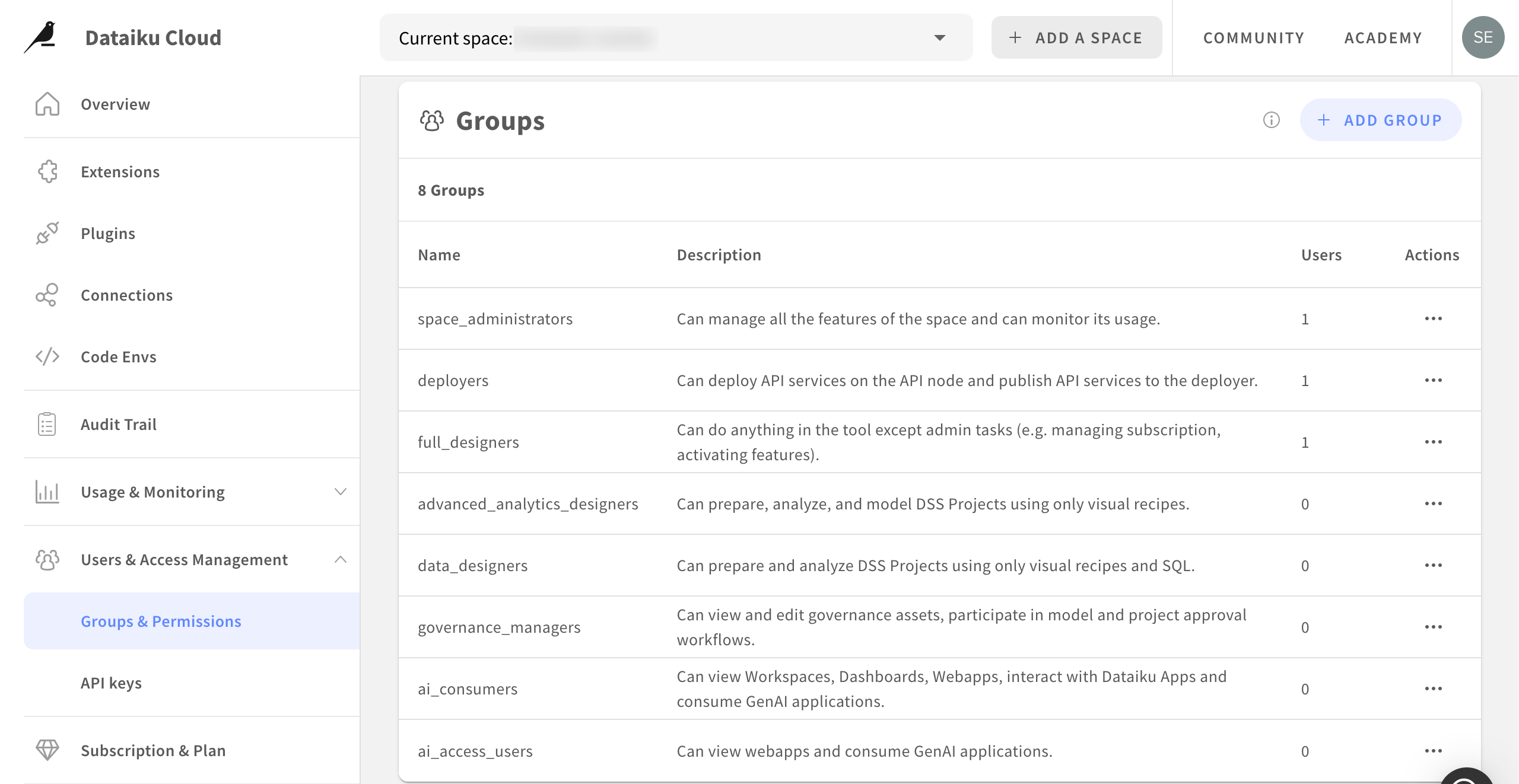The width and height of the screenshot is (1519, 784).
Task: Click the Add Group button
Action: pyautogui.click(x=1381, y=120)
